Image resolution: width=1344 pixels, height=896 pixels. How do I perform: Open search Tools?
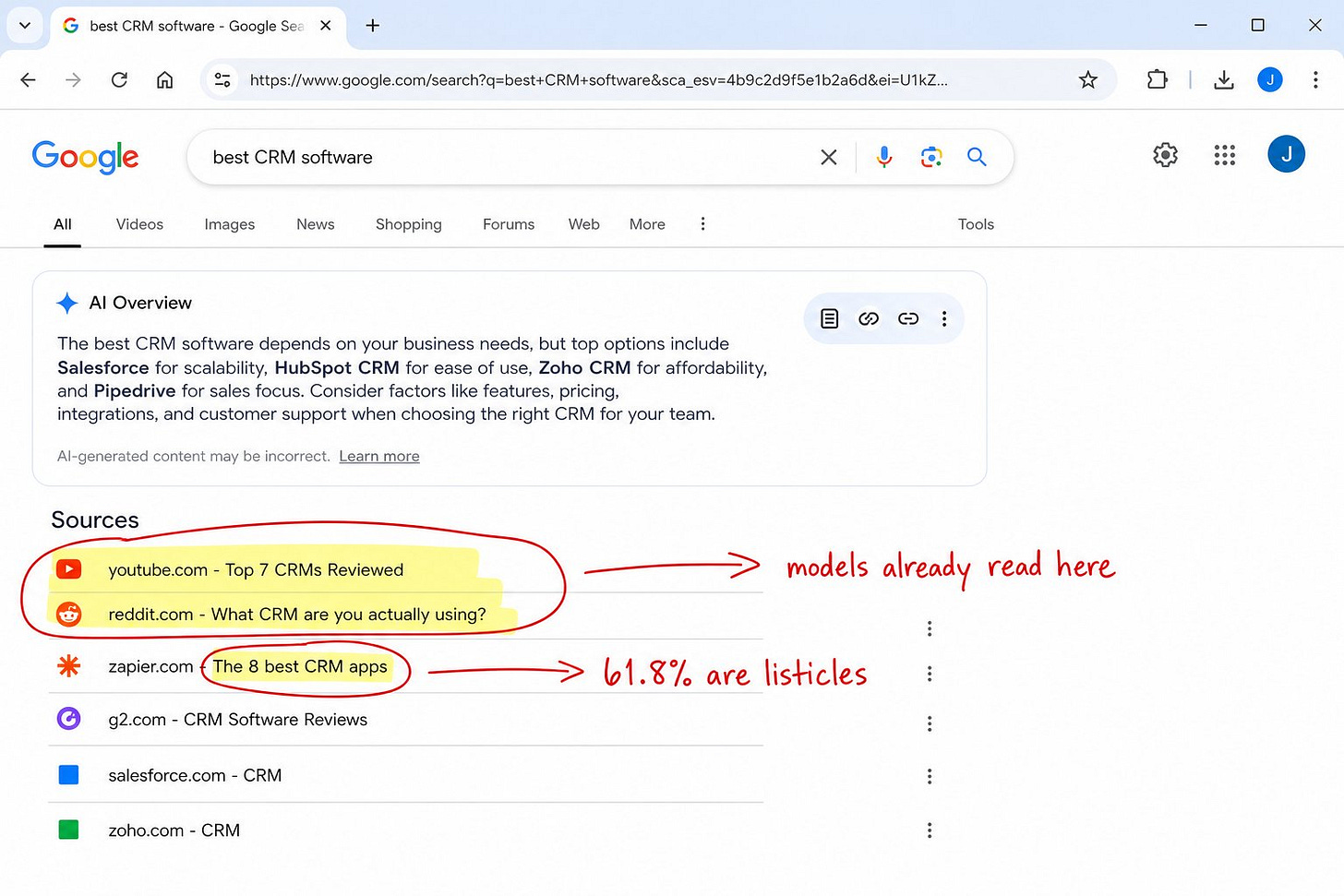(976, 224)
